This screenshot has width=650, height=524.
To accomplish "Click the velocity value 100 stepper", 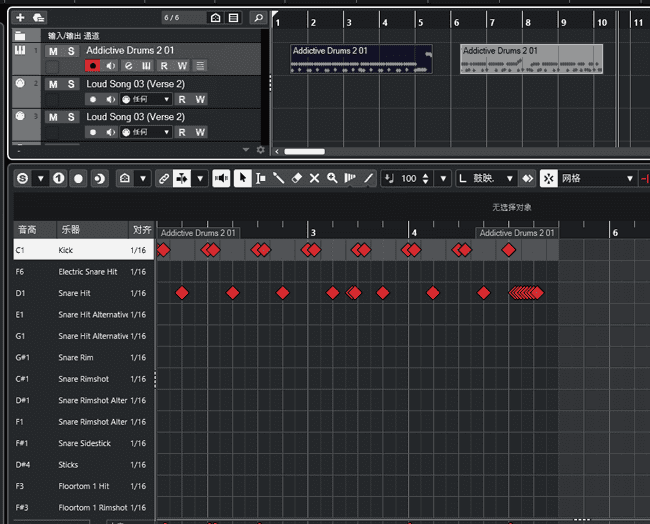I will pos(425,179).
